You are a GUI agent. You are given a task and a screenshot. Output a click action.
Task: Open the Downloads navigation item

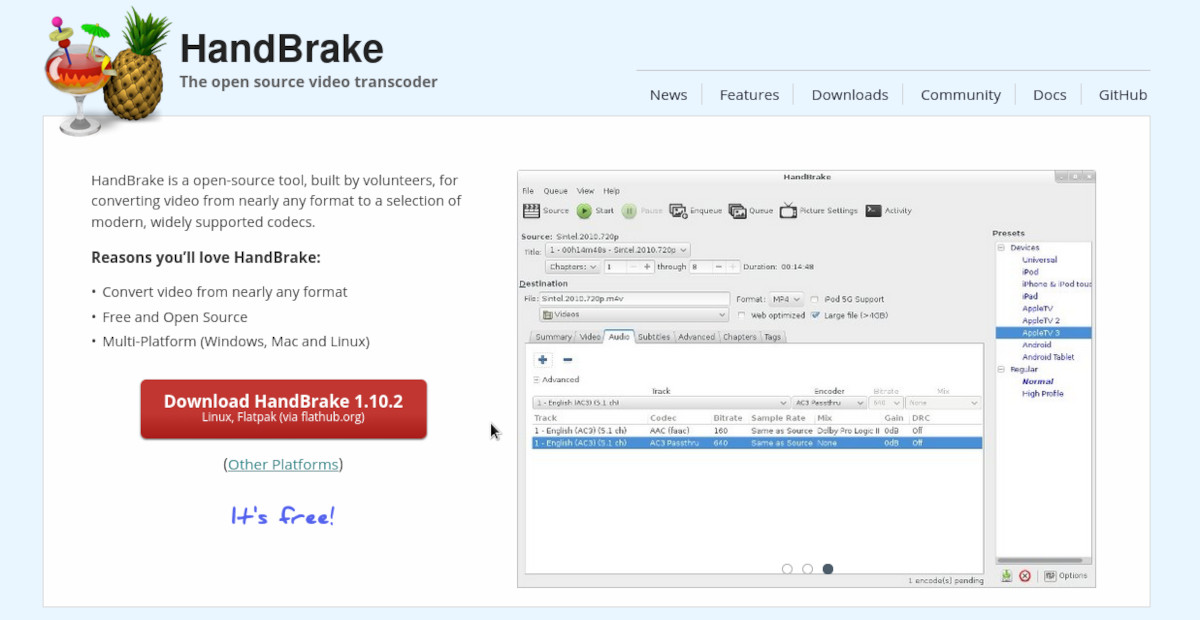(849, 95)
